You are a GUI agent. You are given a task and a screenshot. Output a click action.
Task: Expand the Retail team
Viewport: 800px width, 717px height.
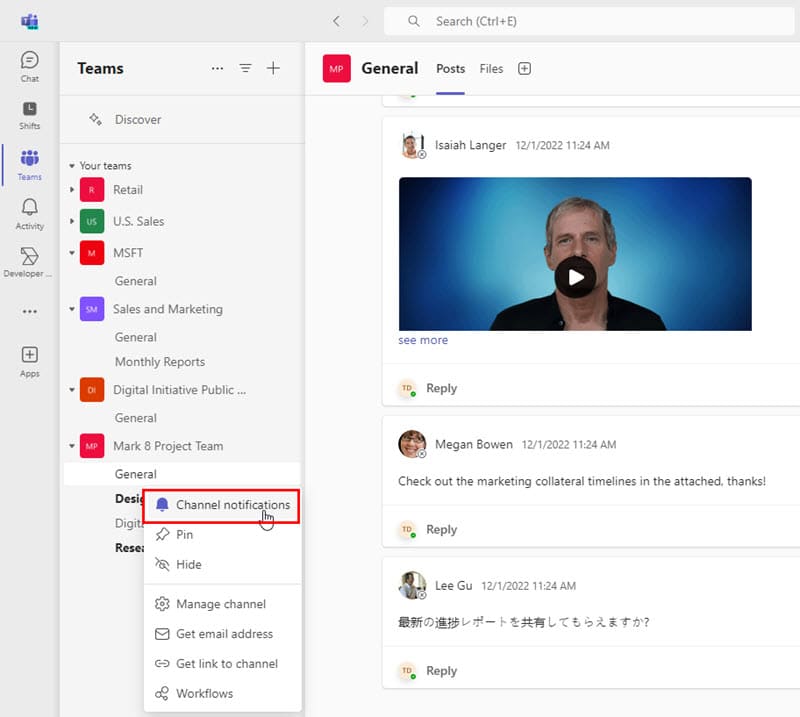click(72, 190)
